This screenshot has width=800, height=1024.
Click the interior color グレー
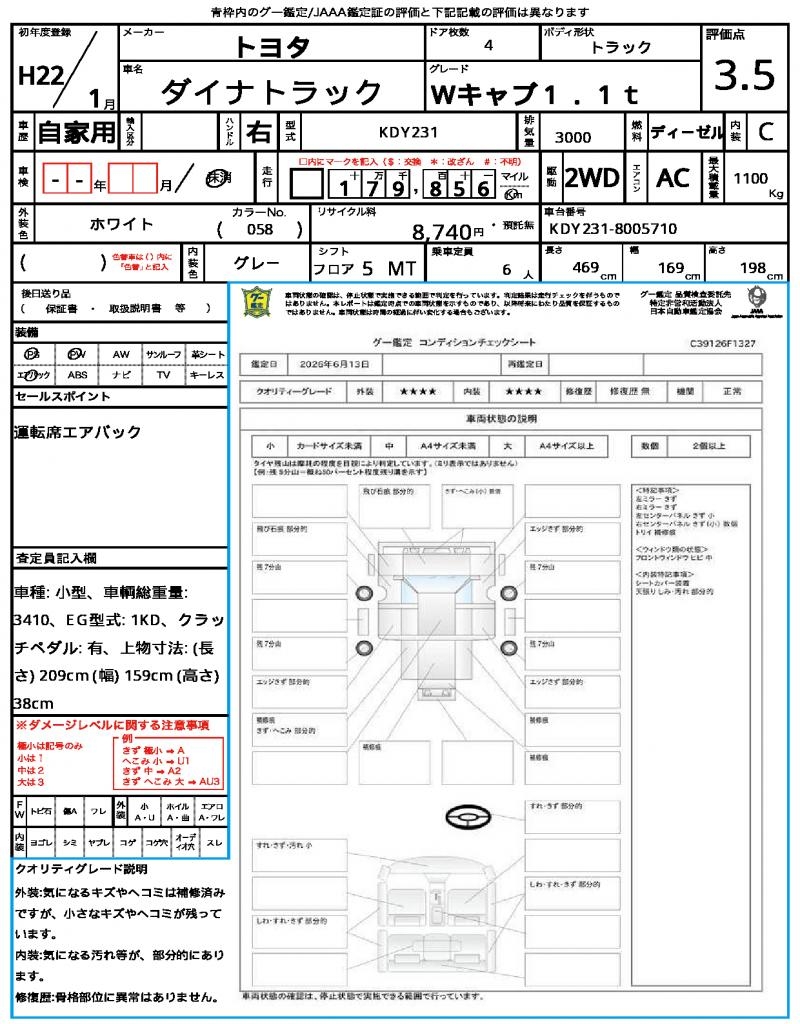click(257, 263)
